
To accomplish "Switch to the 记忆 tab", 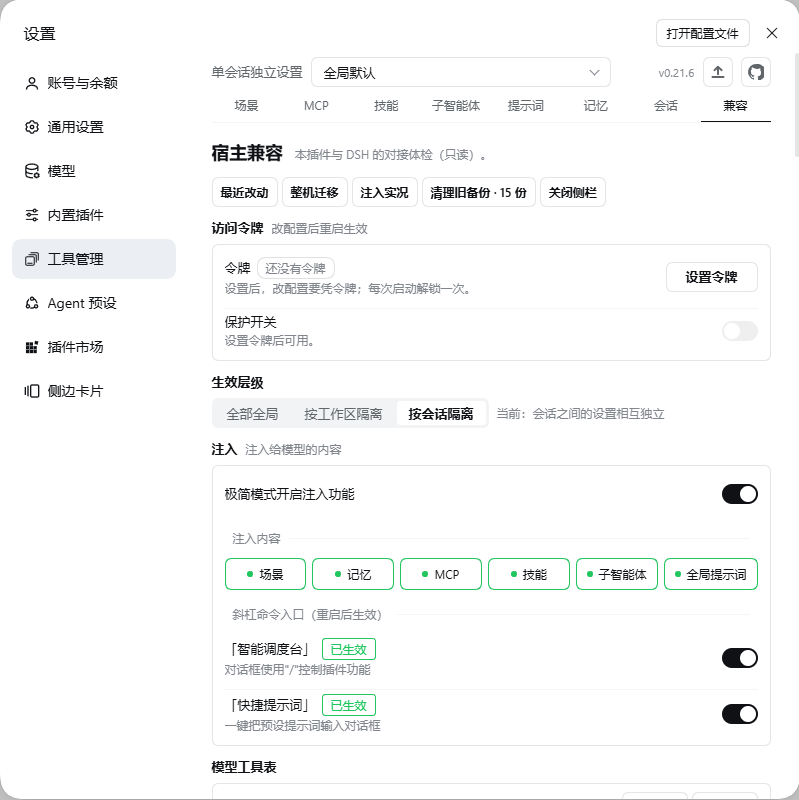I will point(596,106).
